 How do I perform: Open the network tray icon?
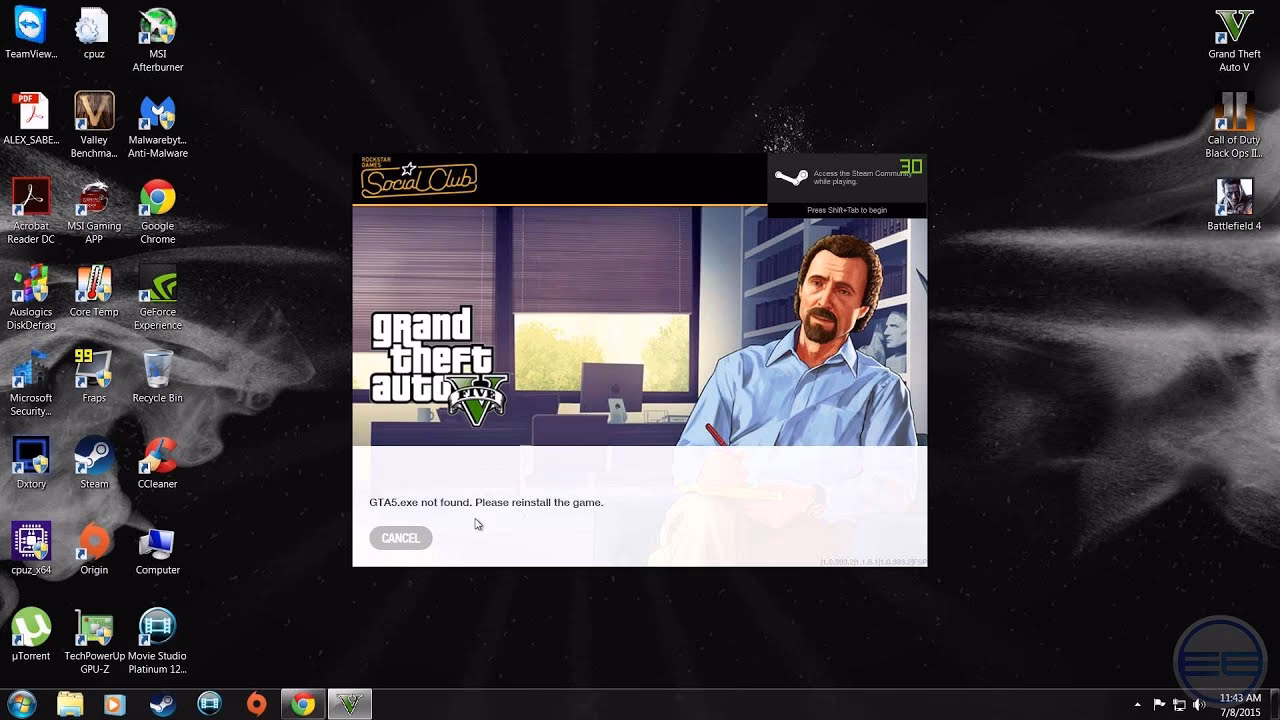click(x=1179, y=705)
